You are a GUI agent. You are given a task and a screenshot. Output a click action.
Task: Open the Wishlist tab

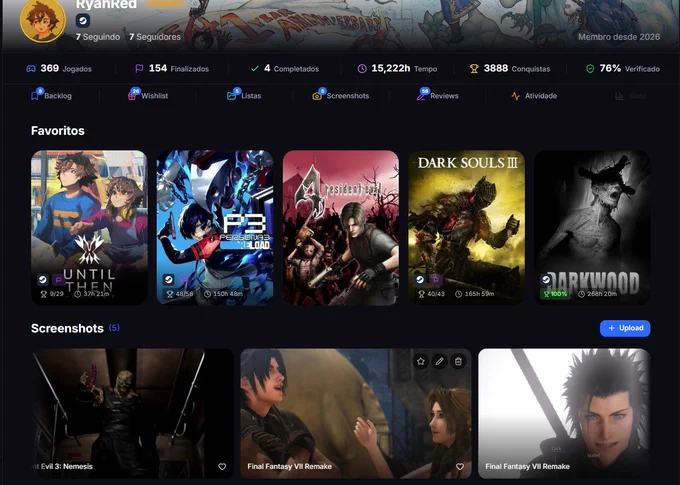click(x=147, y=96)
